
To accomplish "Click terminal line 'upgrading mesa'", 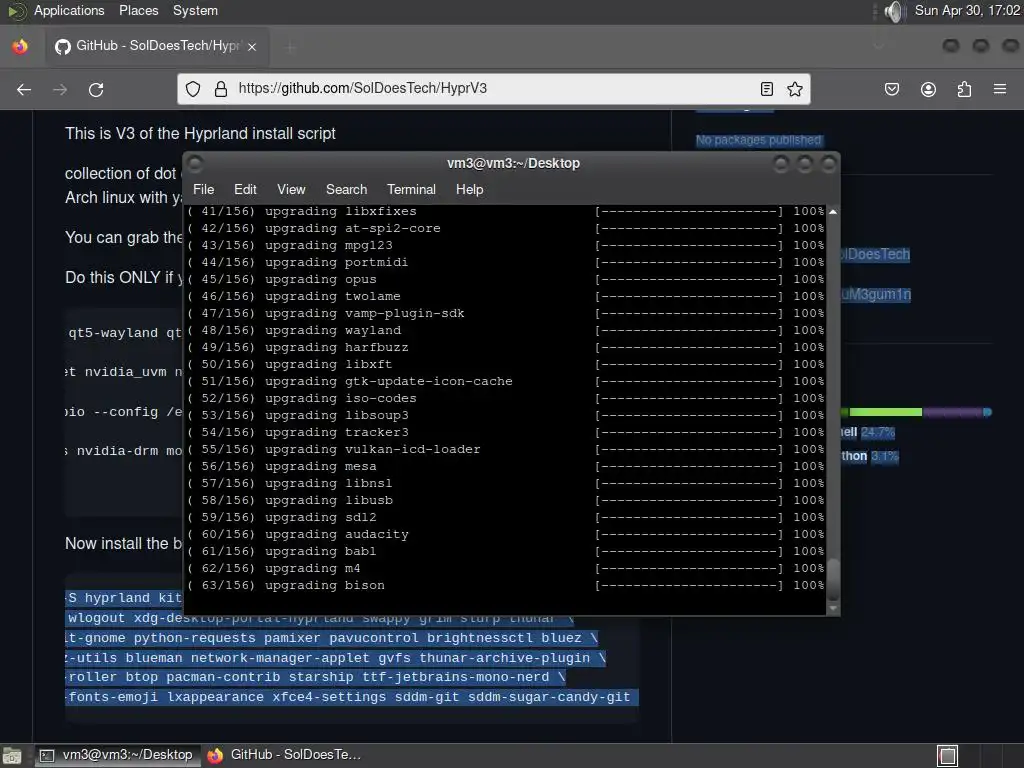I will click(x=320, y=466).
